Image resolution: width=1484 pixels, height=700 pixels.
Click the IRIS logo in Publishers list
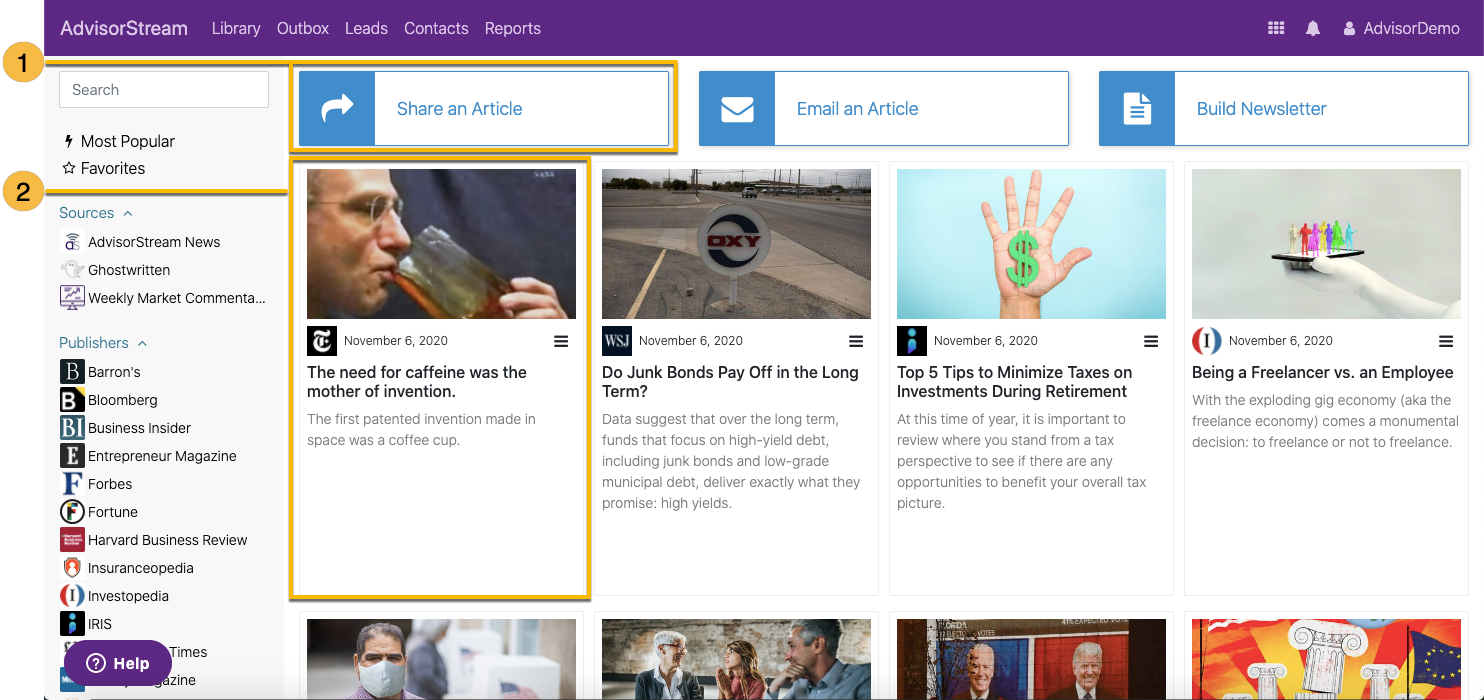72,624
